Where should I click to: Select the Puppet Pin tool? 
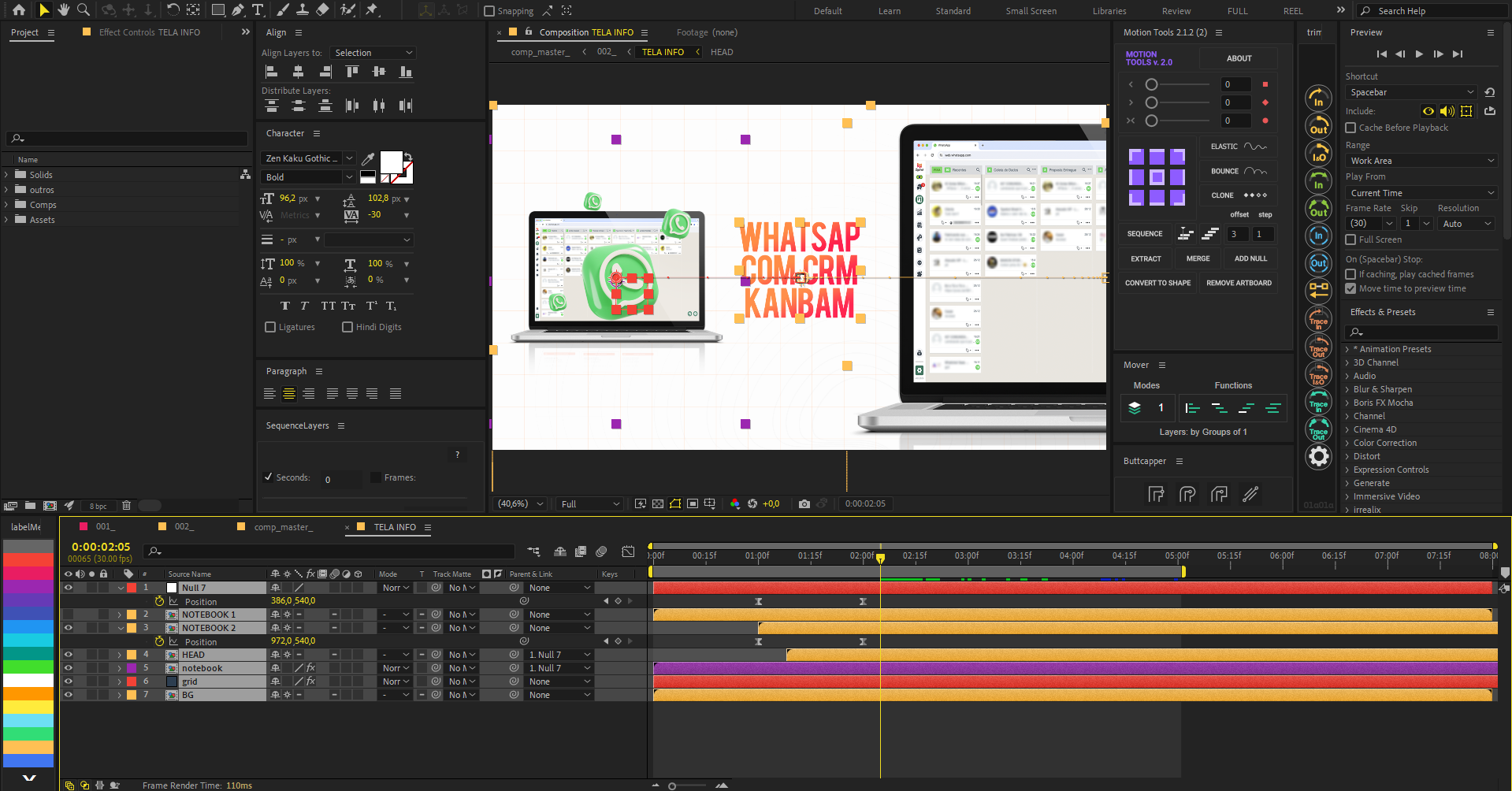372,10
